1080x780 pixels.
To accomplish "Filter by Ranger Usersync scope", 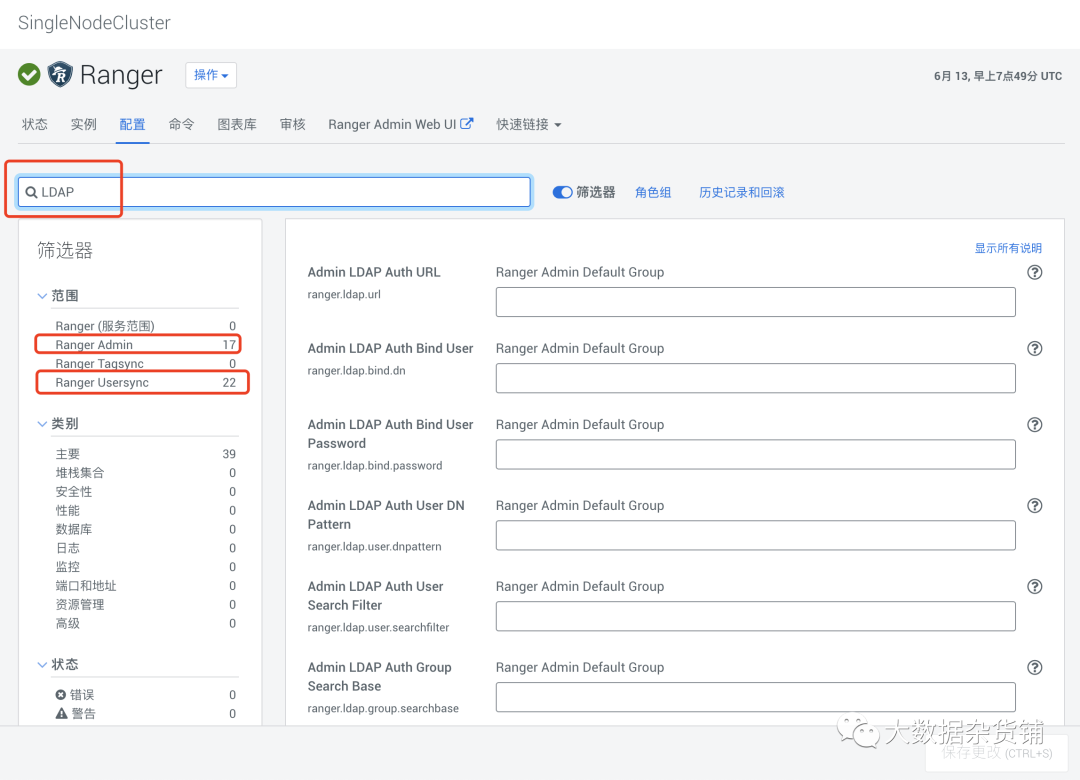I will 145,382.
